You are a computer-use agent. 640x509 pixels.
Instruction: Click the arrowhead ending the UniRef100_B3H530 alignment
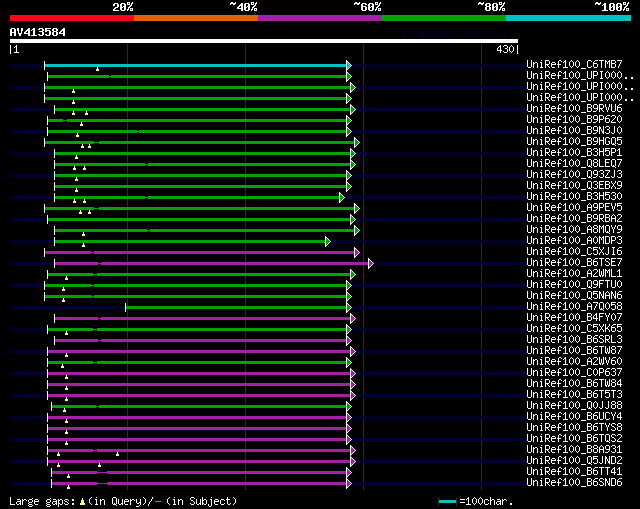click(x=342, y=198)
